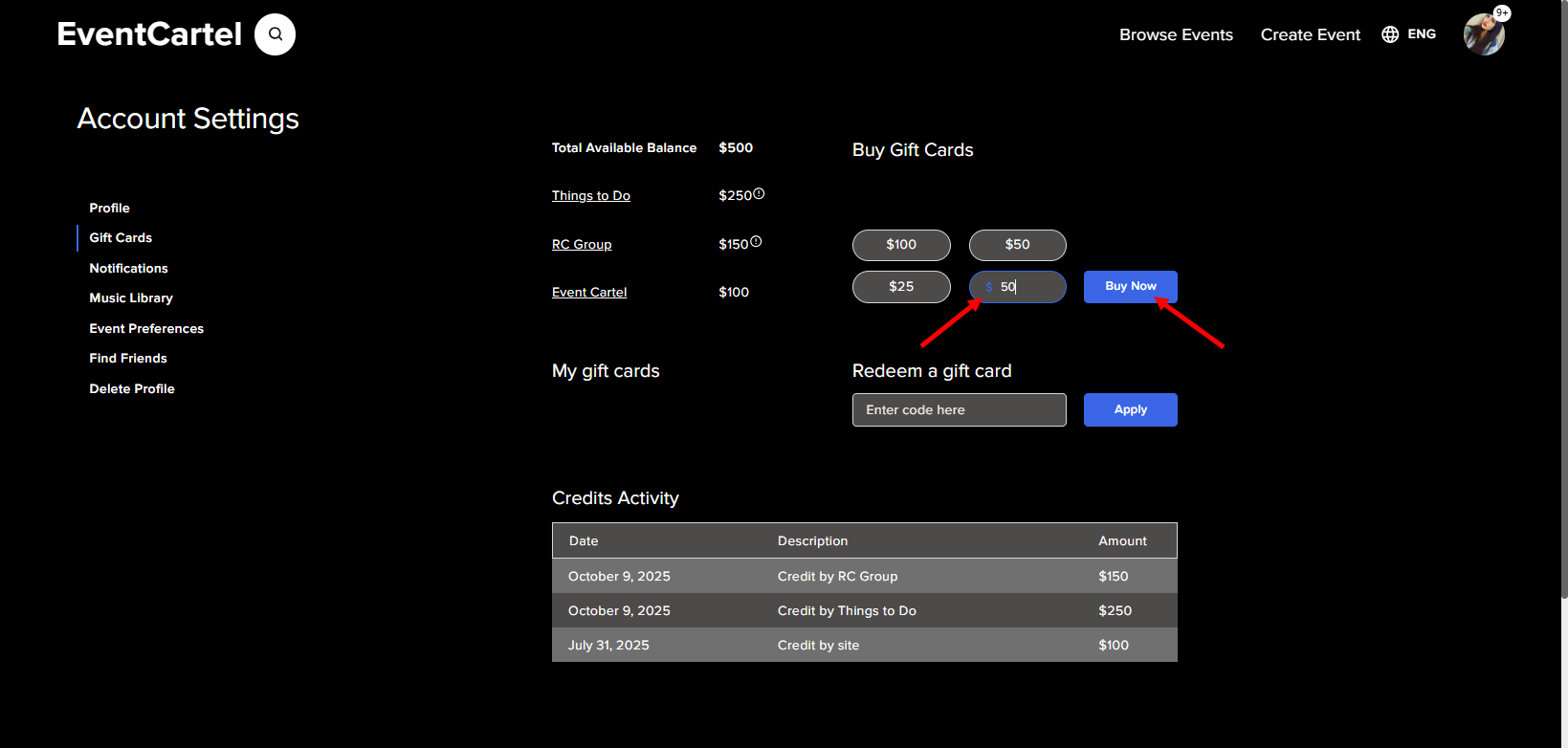Screen dimensions: 1568x748
Task: Go to Browse Events
Action: [x=1176, y=34]
